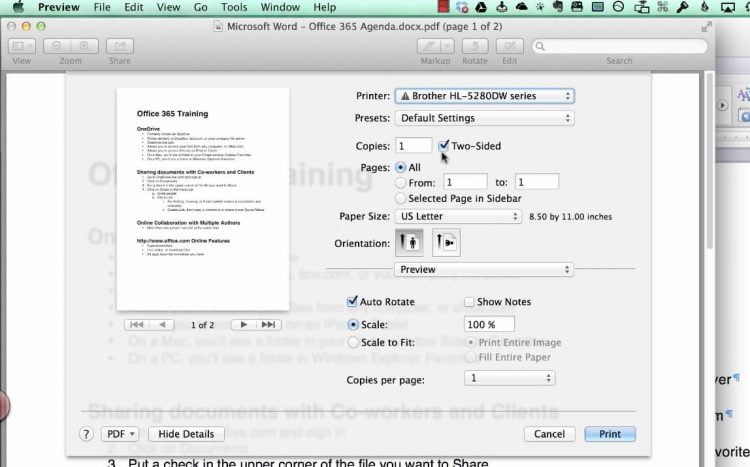This screenshot has height=467, width=750.
Task: Click the View toolbar button
Action: pyautogui.click(x=22, y=46)
